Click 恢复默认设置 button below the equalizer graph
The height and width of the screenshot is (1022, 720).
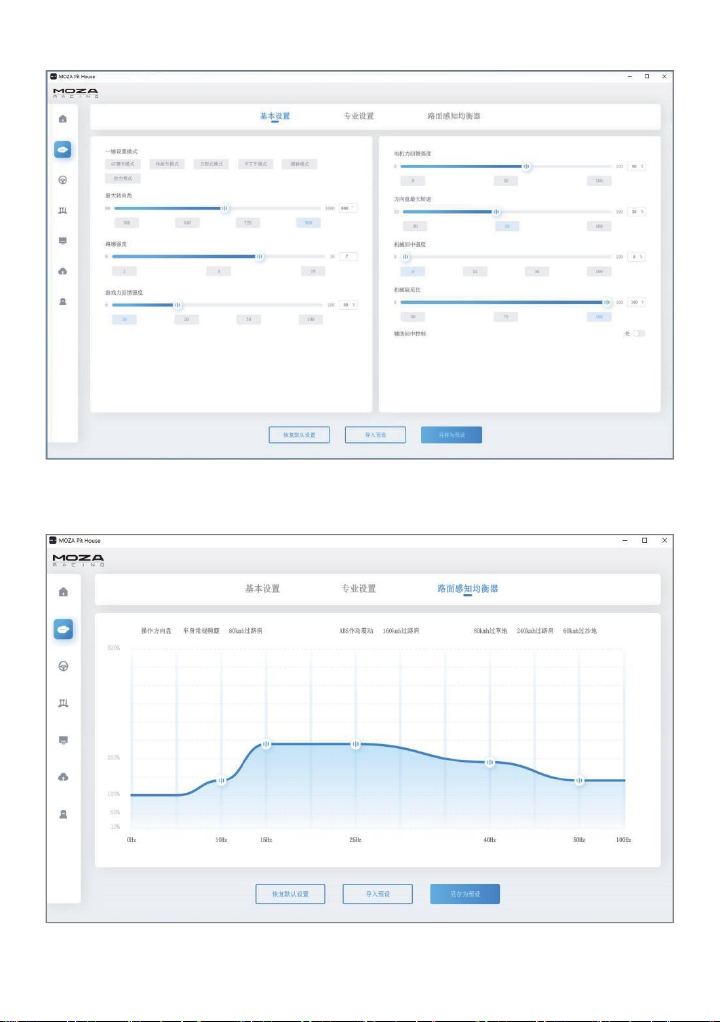(x=290, y=894)
